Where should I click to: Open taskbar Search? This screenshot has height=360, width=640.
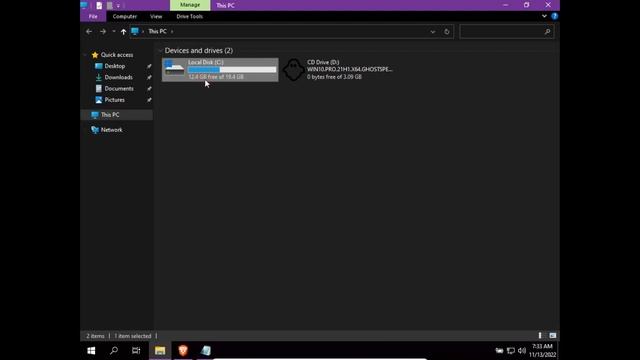coord(114,351)
